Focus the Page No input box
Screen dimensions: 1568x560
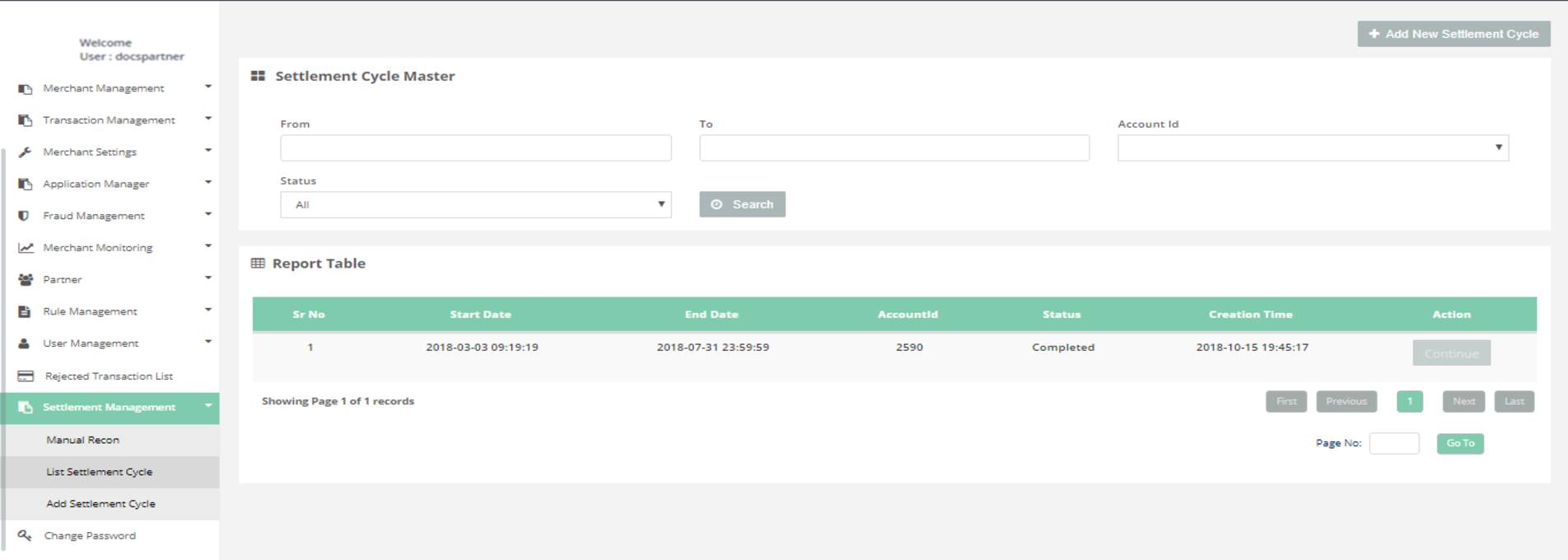tap(1393, 444)
